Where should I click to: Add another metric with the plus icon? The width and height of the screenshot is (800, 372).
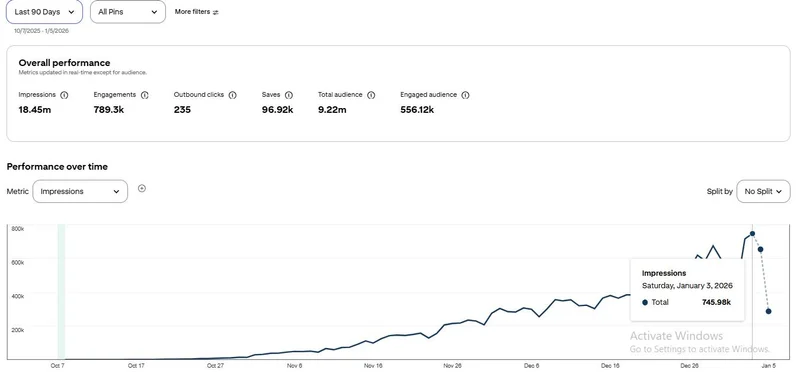point(142,188)
